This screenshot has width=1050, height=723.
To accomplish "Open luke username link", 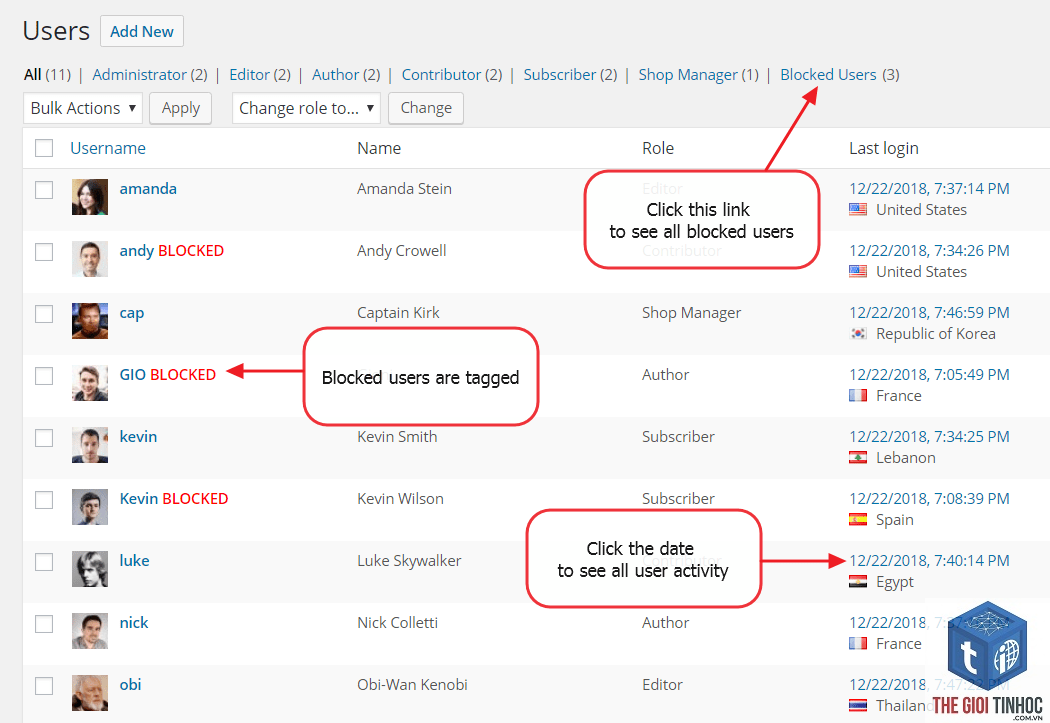I will click(135, 560).
